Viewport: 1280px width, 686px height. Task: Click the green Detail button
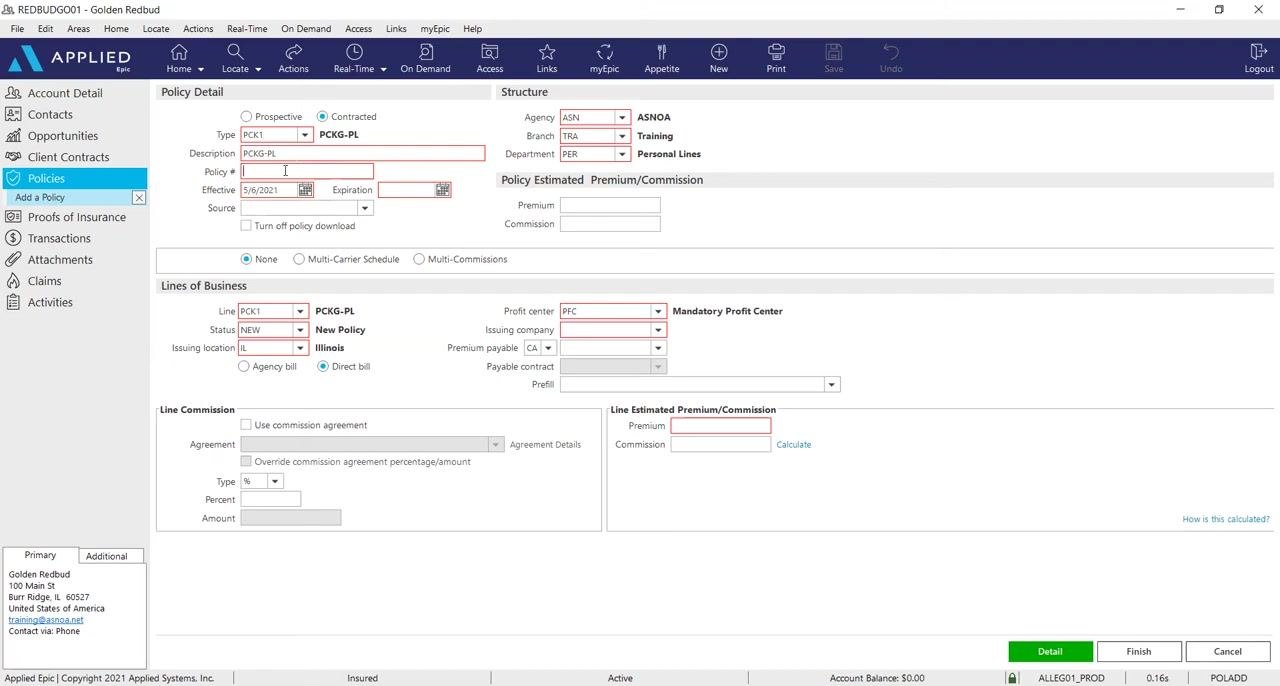tap(1050, 651)
